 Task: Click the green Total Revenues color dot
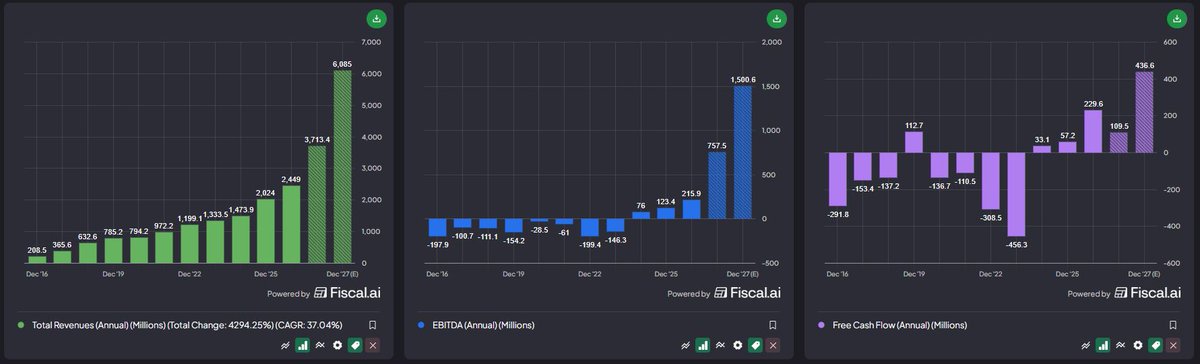tap(22, 325)
